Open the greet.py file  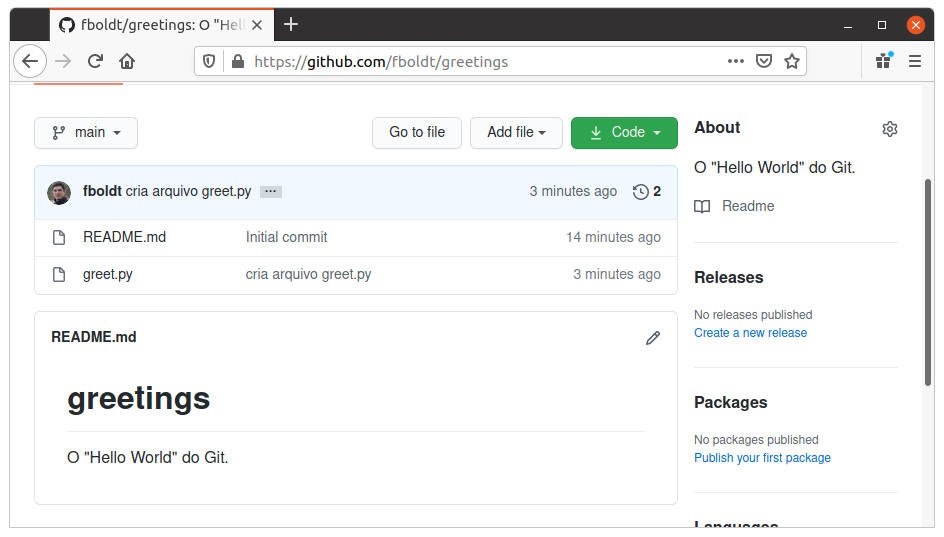pyautogui.click(x=108, y=274)
